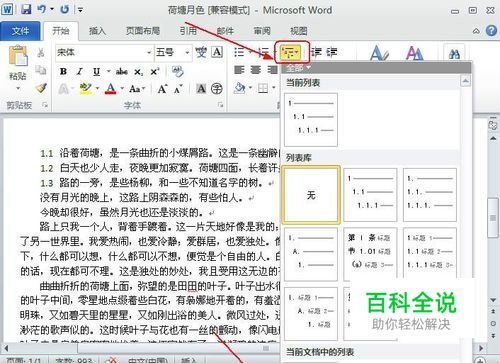Open paragraph shading paint bucket
The width and height of the screenshot is (500, 363).
239,88
